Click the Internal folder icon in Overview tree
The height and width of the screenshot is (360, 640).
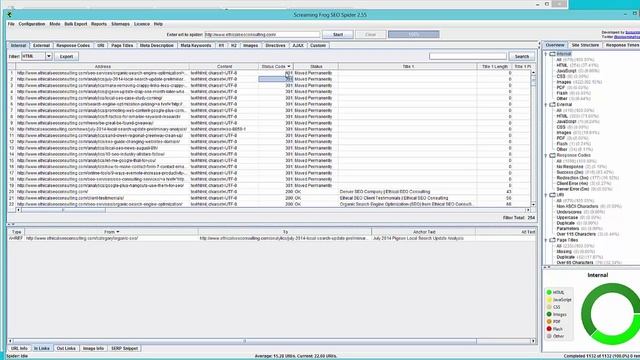(552, 54)
